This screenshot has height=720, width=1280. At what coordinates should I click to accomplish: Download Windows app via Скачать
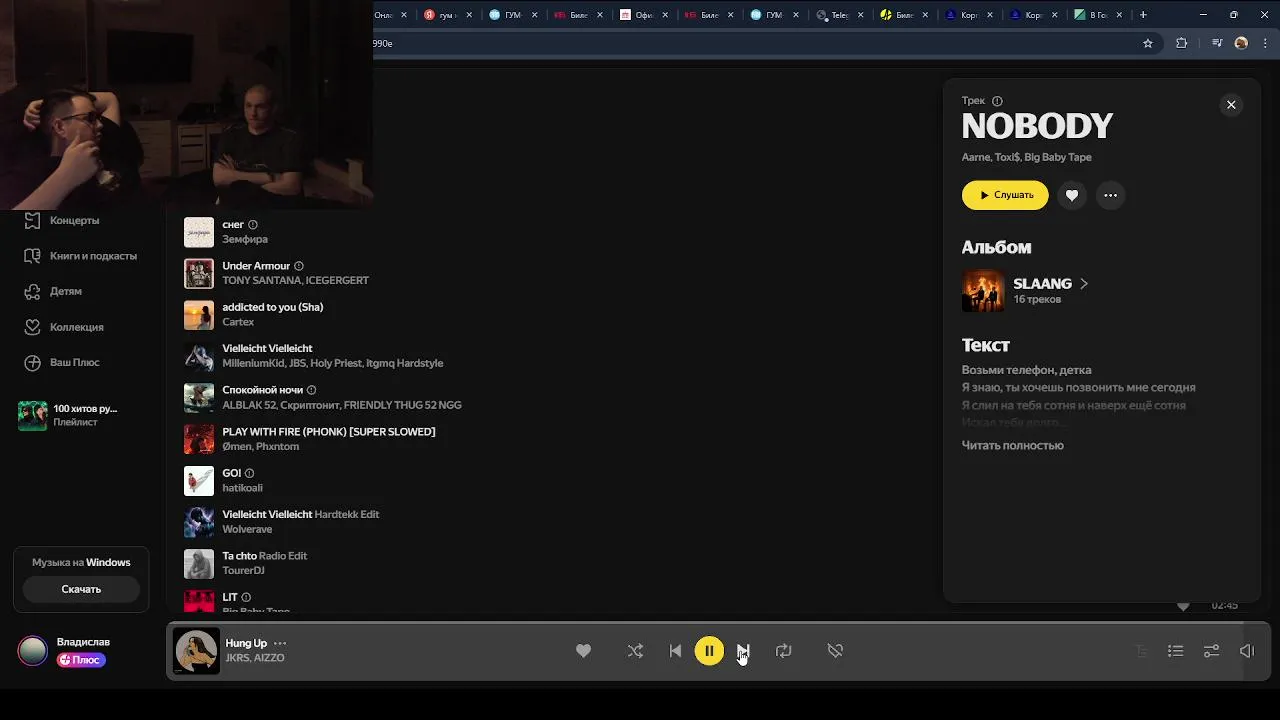tap(81, 589)
